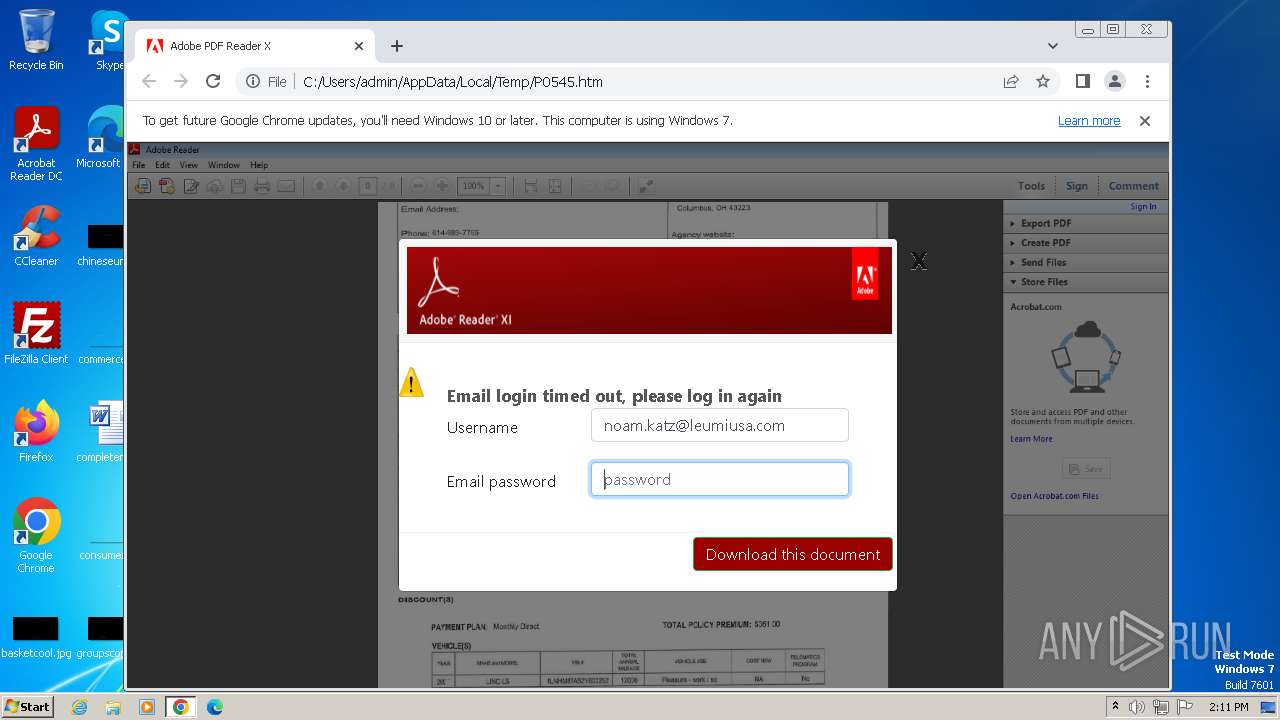Click the taskbar clock 2:11 PM
This screenshot has width=1280, height=720.
pos(1228,707)
